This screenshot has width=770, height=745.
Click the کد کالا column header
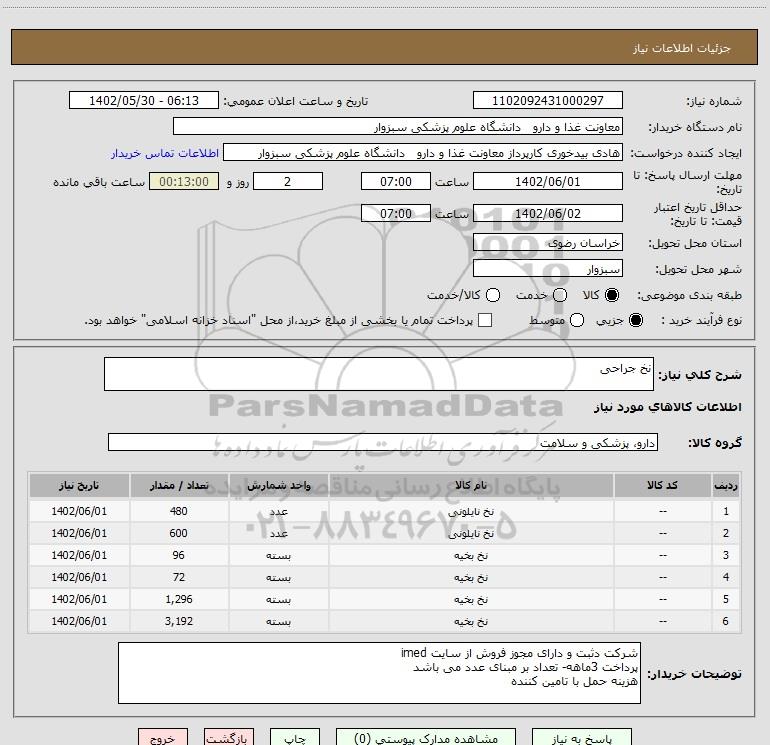(x=662, y=486)
